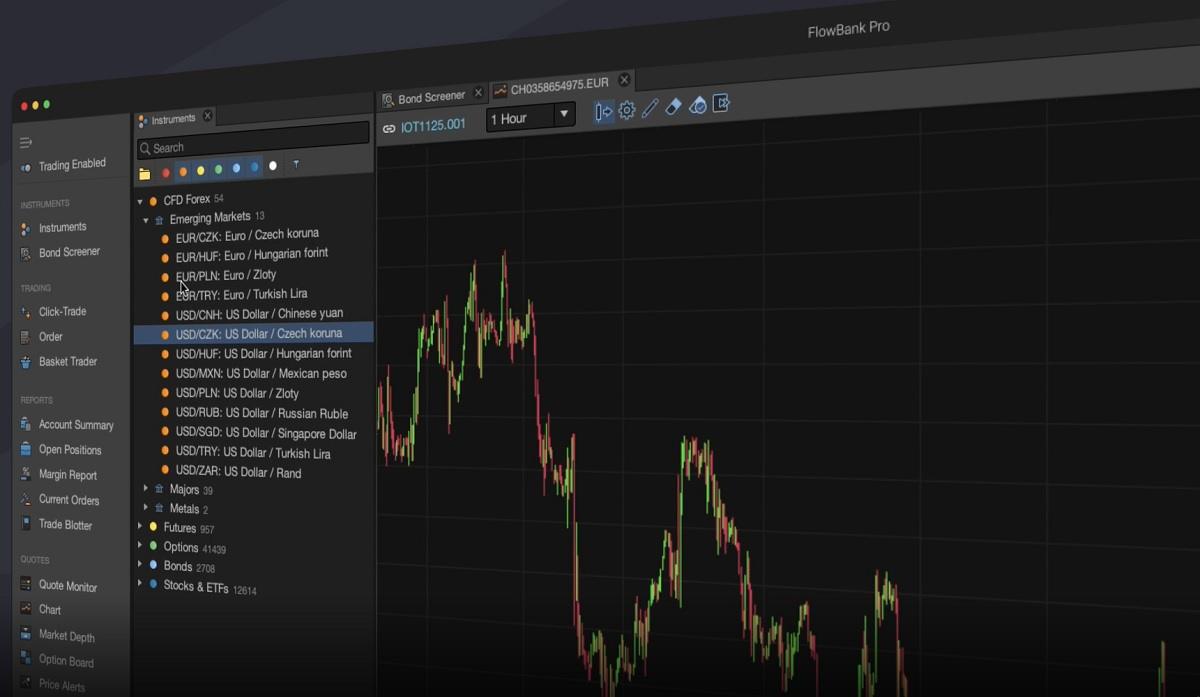Toggle the green asset-class filter dot
The width and height of the screenshot is (1200, 697).
click(x=219, y=170)
